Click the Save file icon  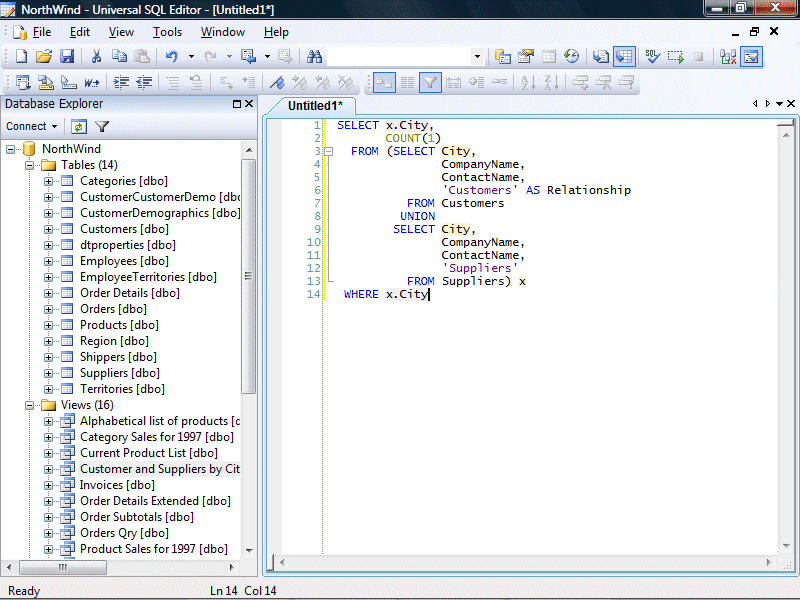(67, 57)
